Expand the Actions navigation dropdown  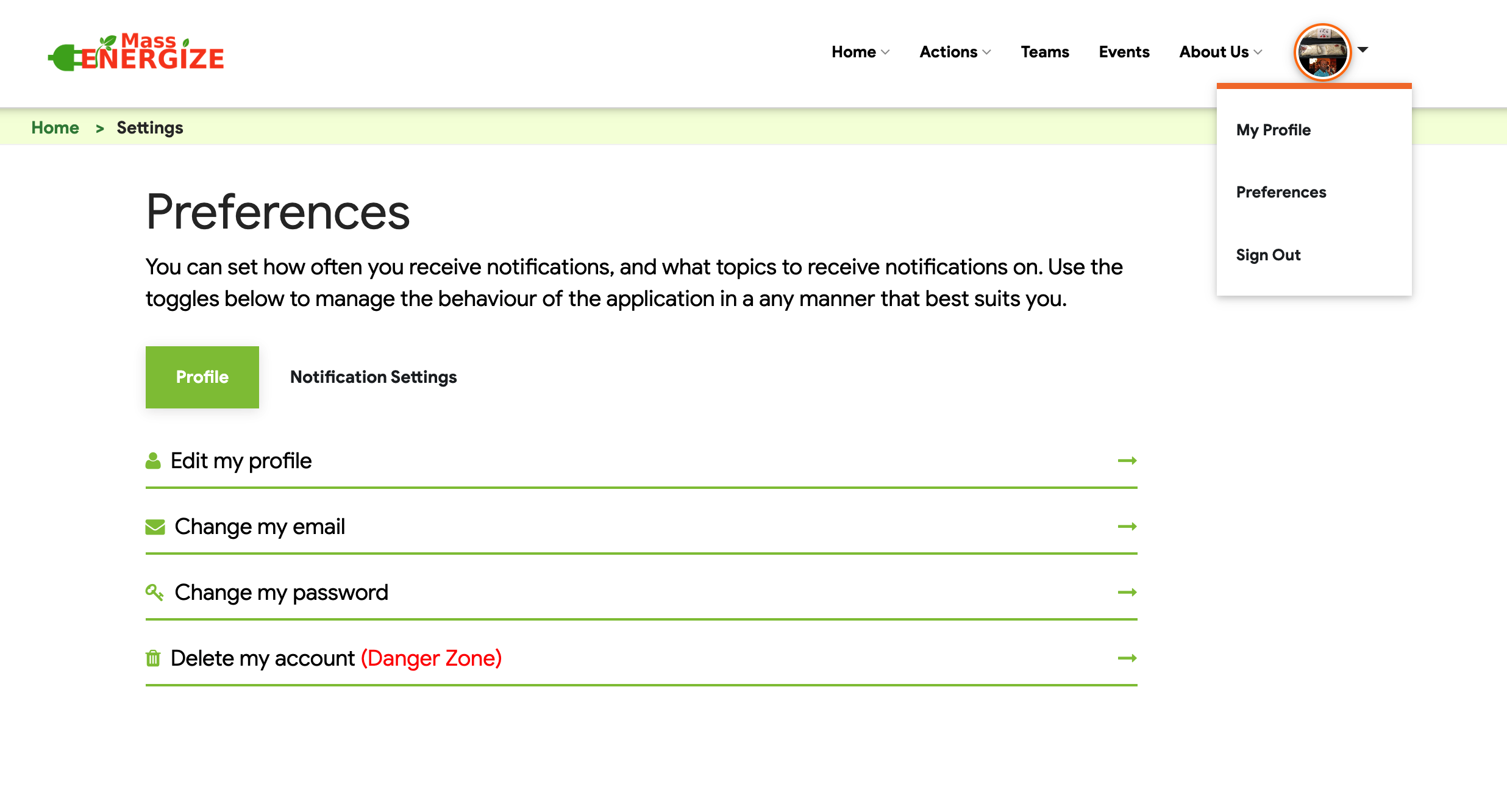[954, 52]
